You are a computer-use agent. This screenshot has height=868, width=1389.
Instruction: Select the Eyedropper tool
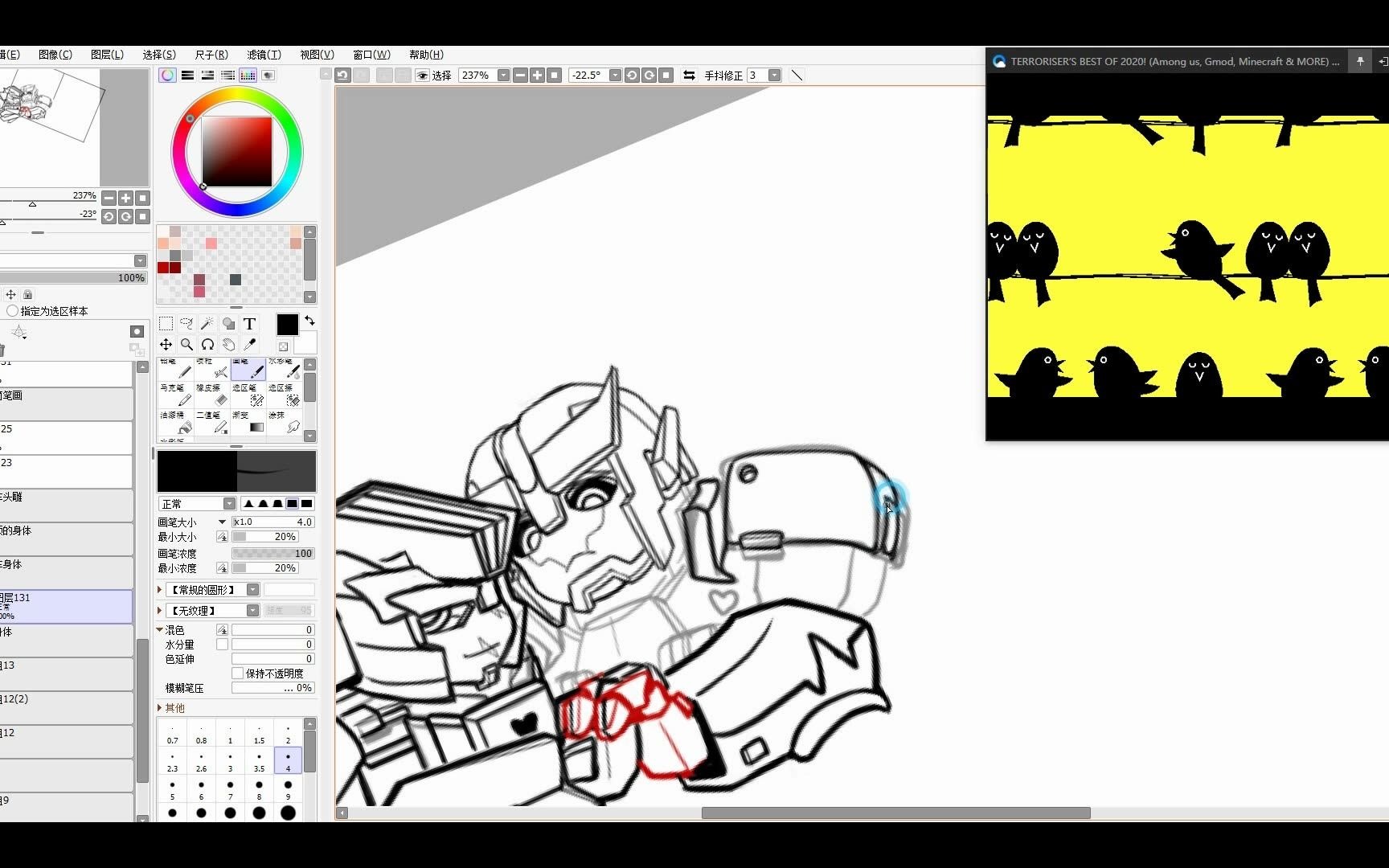[x=249, y=345]
